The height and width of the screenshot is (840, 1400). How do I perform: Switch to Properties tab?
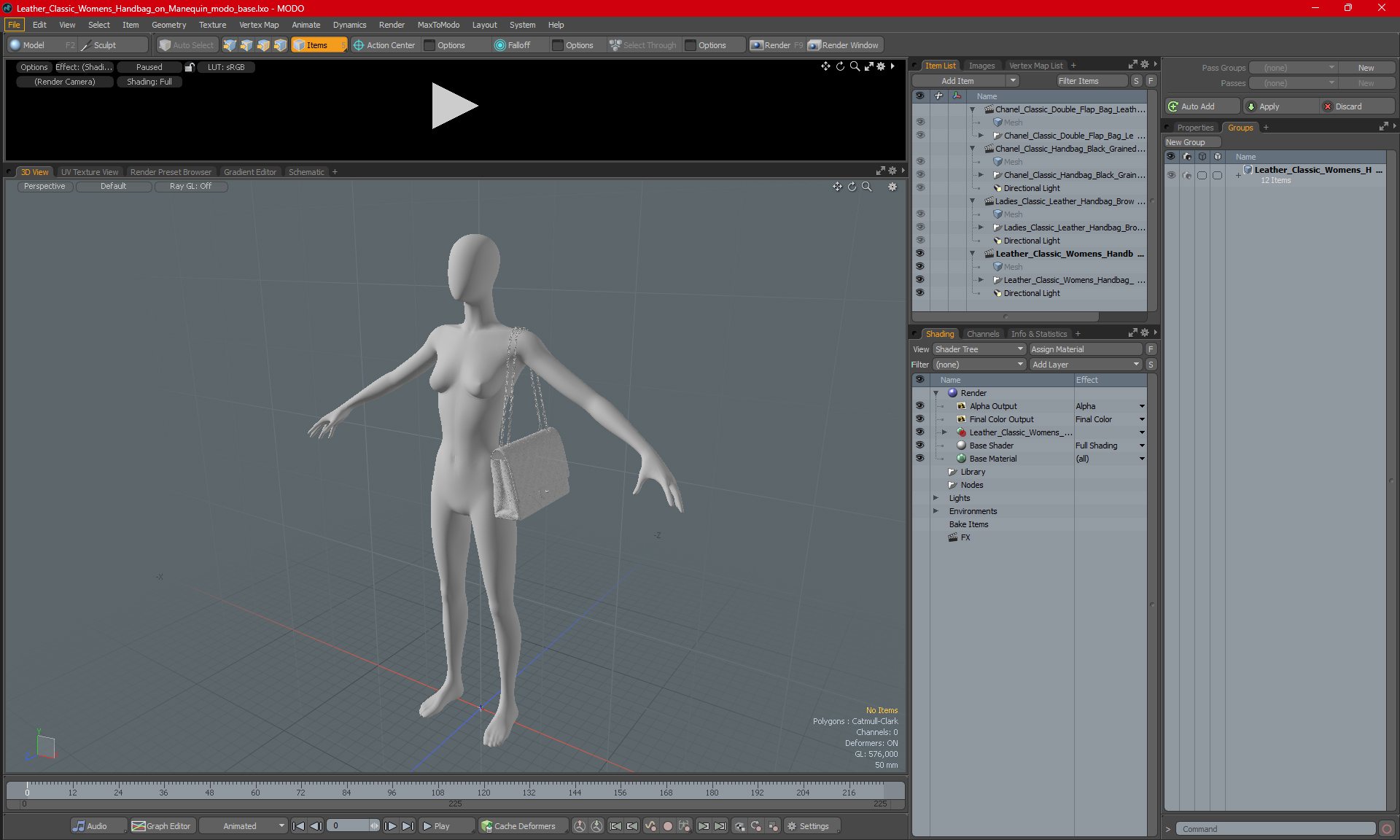pos(1195,128)
